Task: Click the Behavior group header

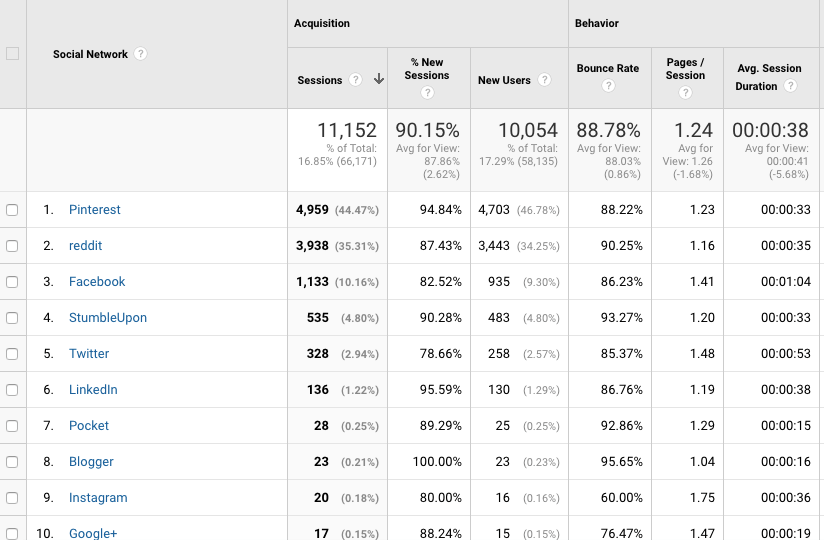Action: pyautogui.click(x=596, y=23)
